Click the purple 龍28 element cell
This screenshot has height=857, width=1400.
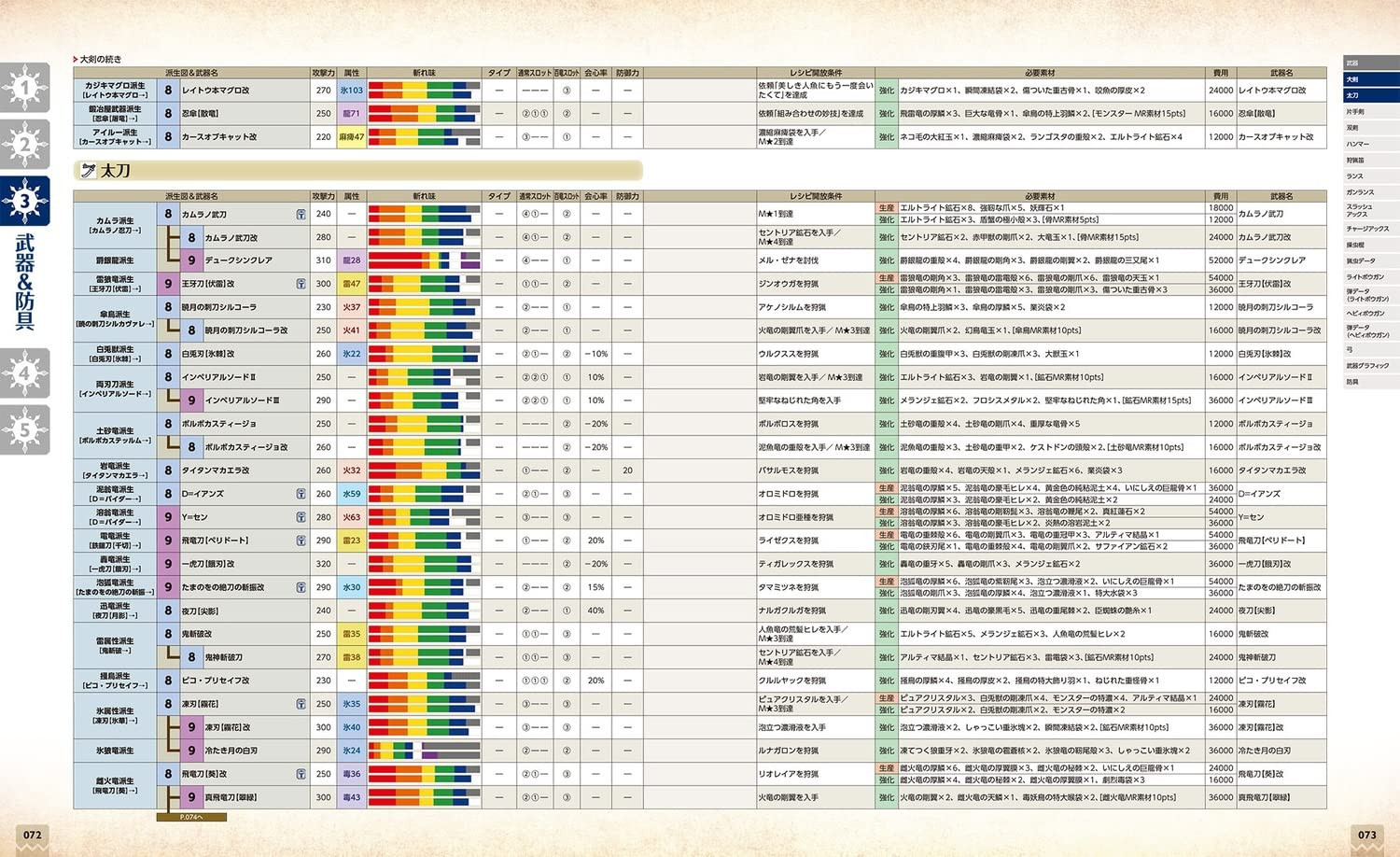(x=352, y=260)
